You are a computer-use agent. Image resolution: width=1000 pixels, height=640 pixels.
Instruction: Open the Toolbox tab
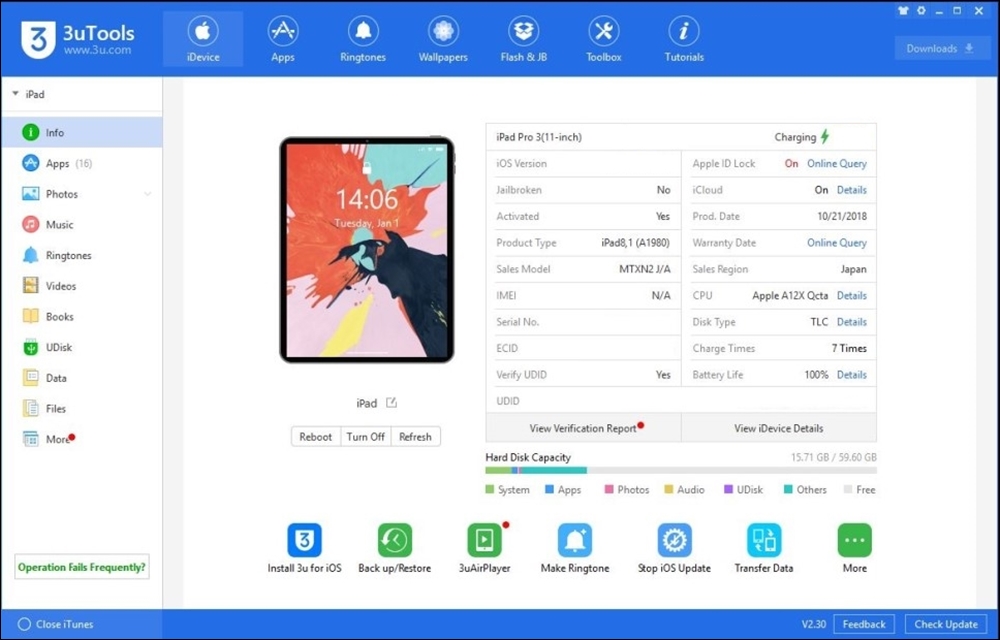point(603,39)
